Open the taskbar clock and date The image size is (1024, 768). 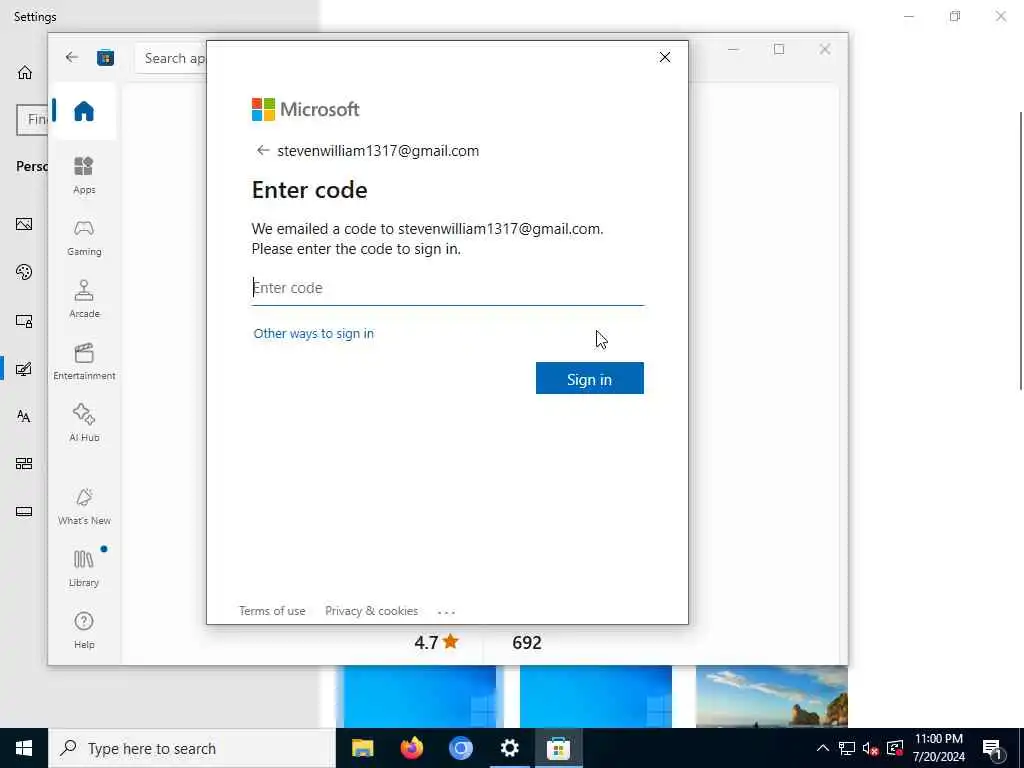coord(938,748)
